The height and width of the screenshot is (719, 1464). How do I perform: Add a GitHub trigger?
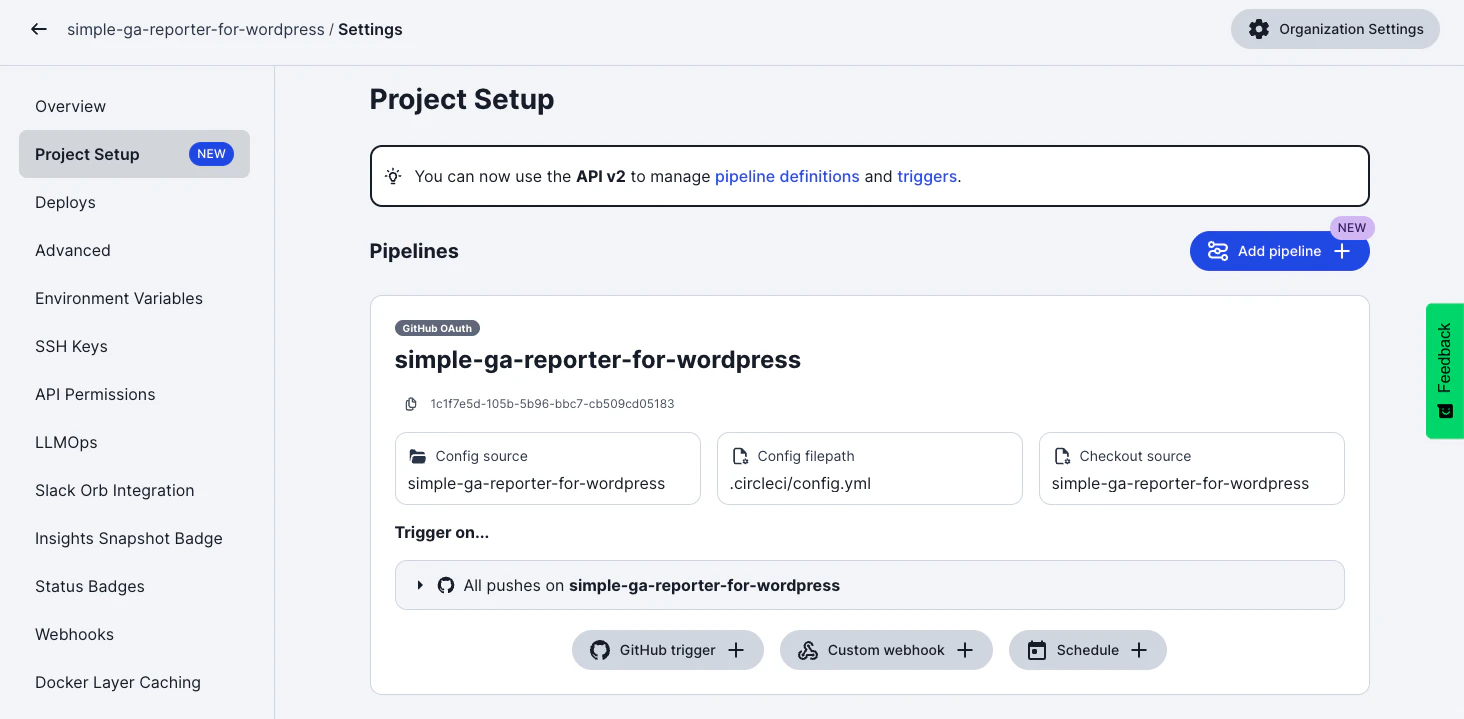[x=668, y=650]
